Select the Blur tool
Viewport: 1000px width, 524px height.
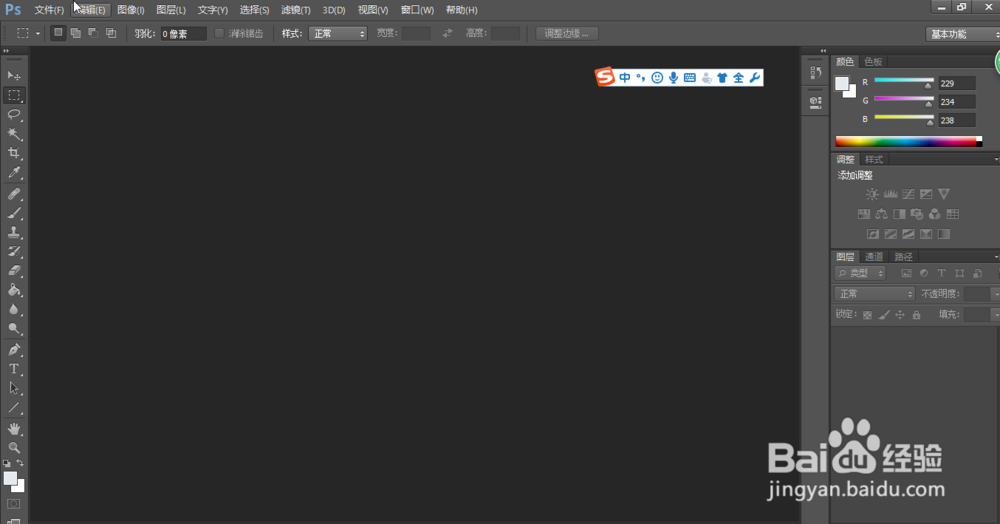13,309
